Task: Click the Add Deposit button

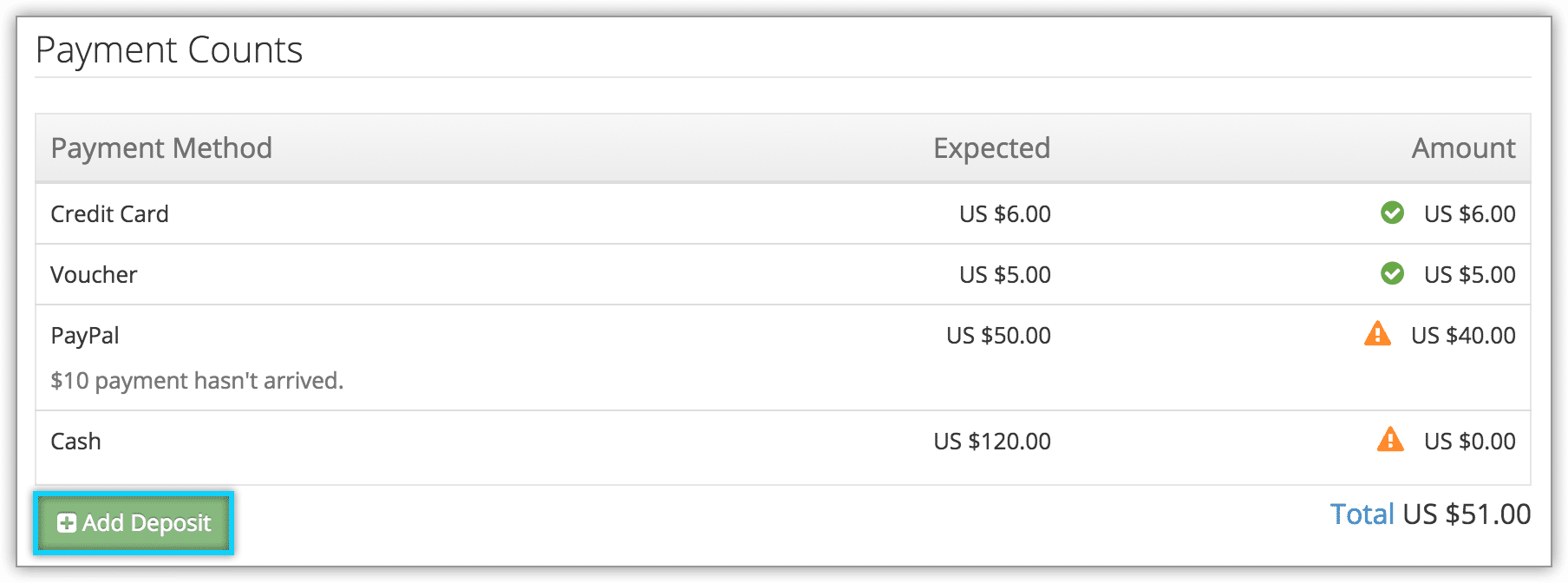Action: point(134,523)
